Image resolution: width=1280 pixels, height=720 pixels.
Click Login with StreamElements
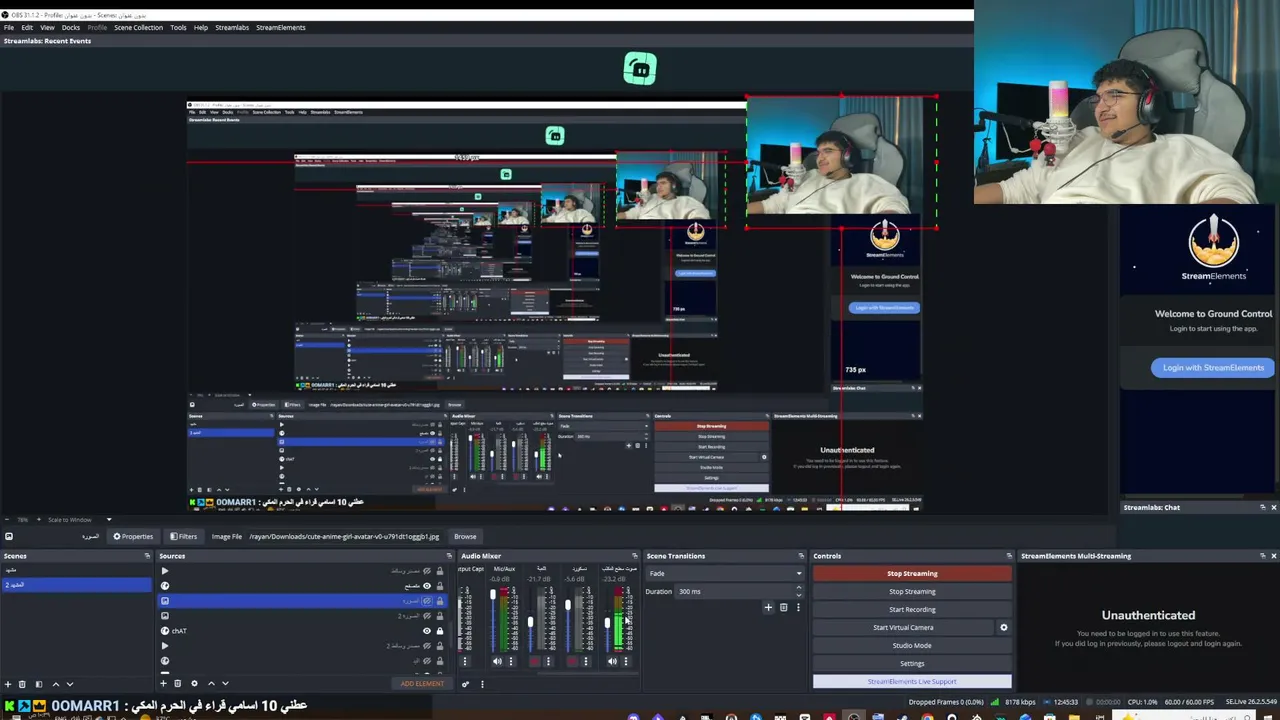click(x=1213, y=367)
